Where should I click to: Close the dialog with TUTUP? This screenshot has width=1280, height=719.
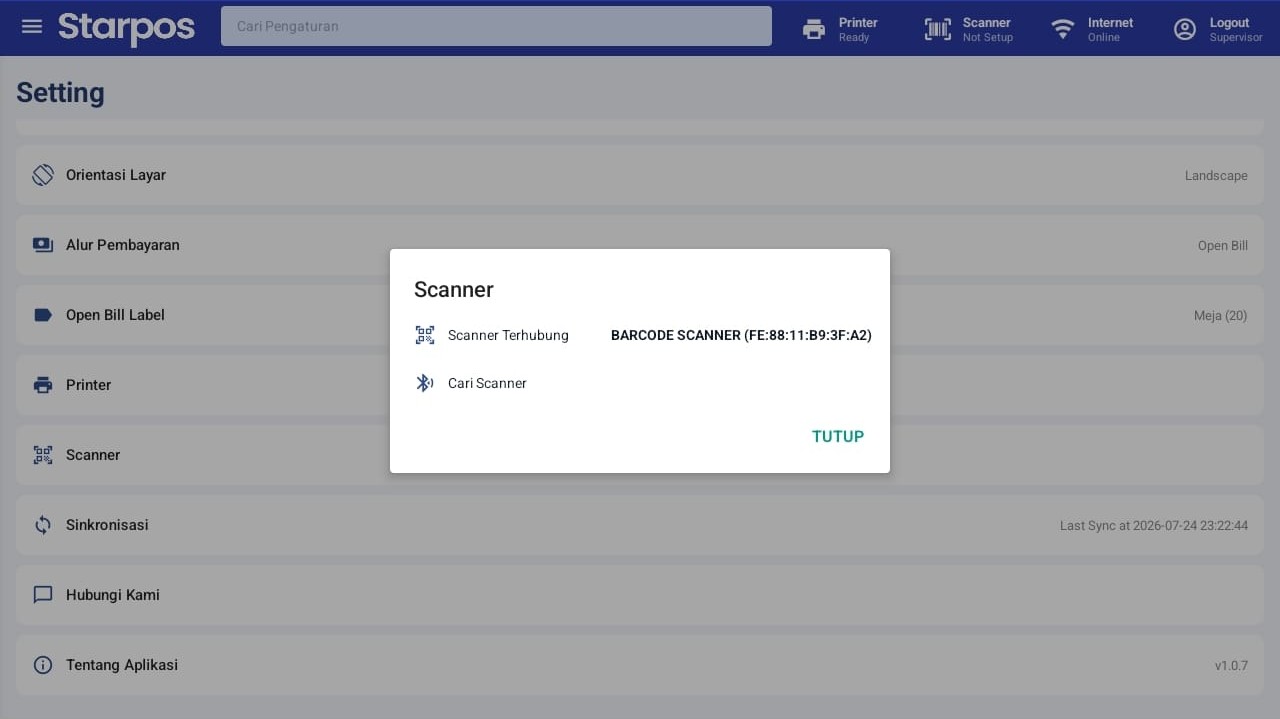(x=838, y=436)
